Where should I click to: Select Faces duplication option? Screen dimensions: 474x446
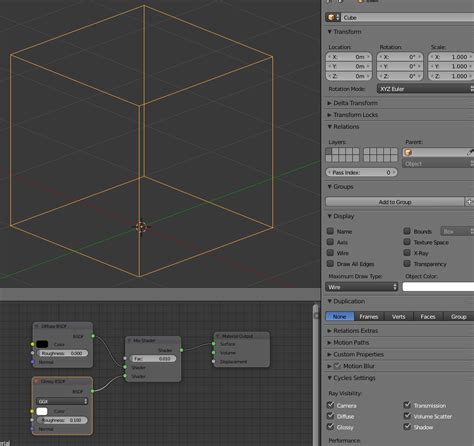click(428, 316)
